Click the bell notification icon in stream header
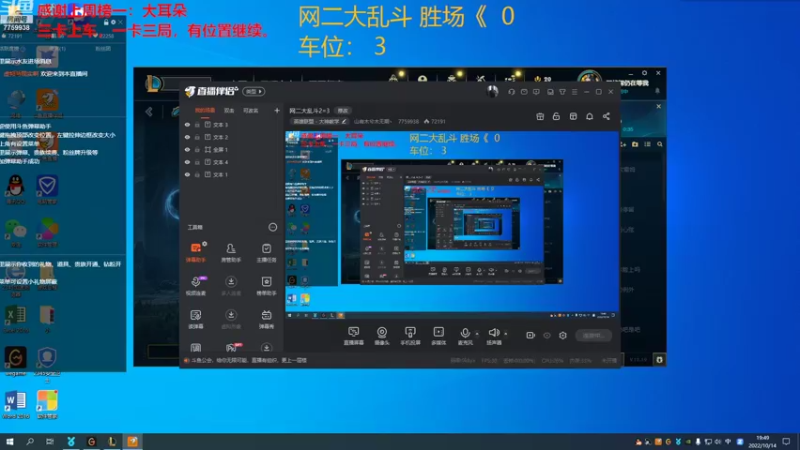The image size is (800, 450). point(589,116)
